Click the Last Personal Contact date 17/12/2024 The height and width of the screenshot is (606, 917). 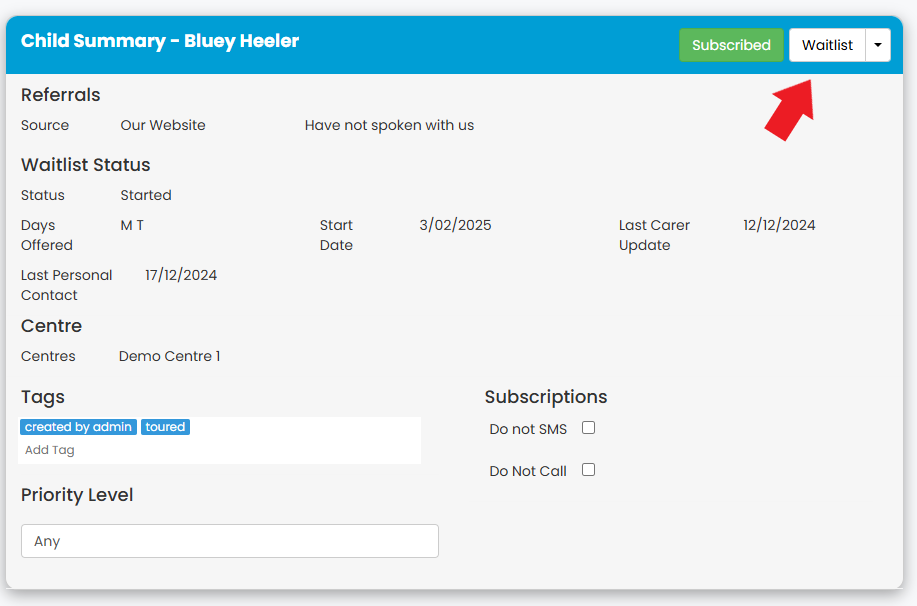[x=181, y=275]
